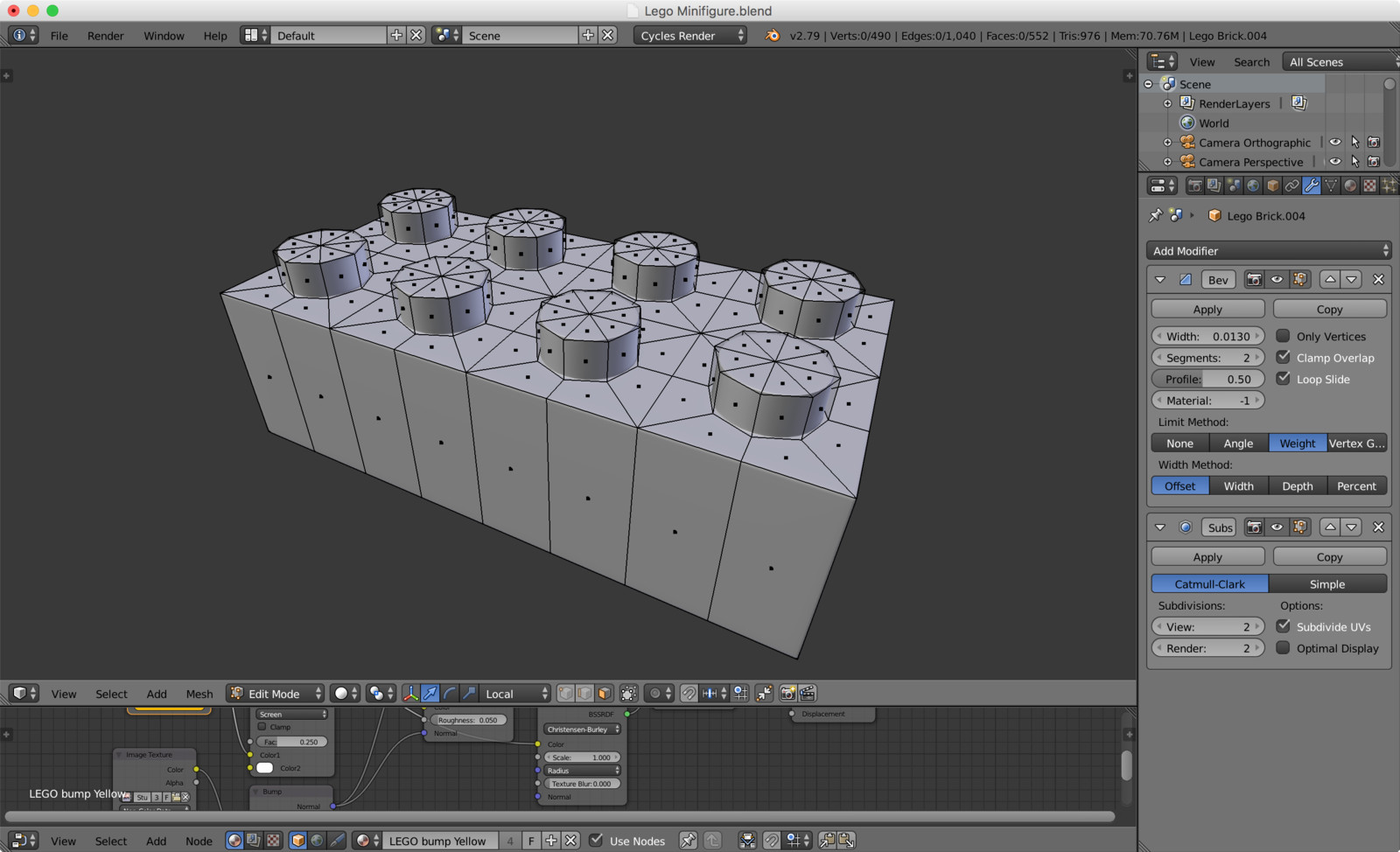Screen dimensions: 1400x852
Task: Click the pin icon in properties header
Action: pos(1155,215)
